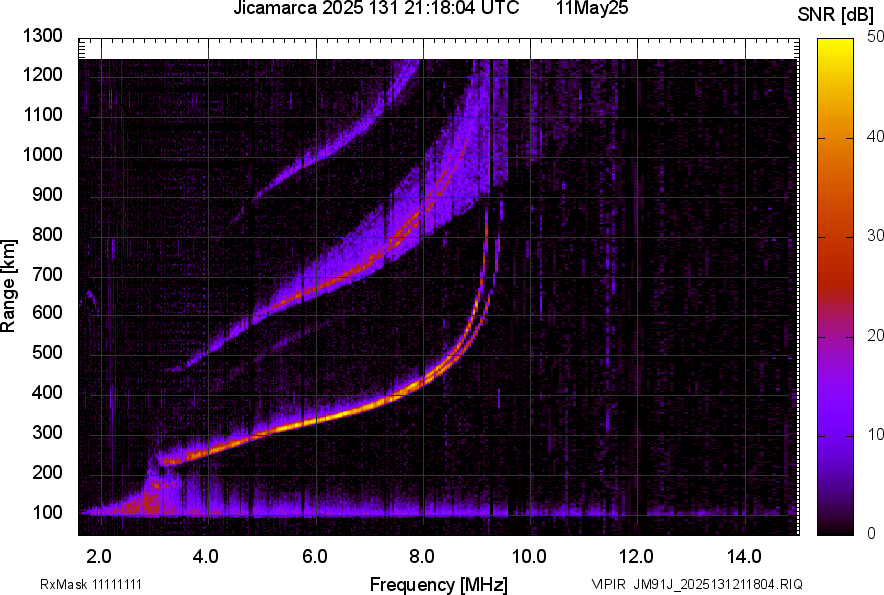
Task: Click the SNR color scale bar
Action: pyautogui.click(x=836, y=287)
